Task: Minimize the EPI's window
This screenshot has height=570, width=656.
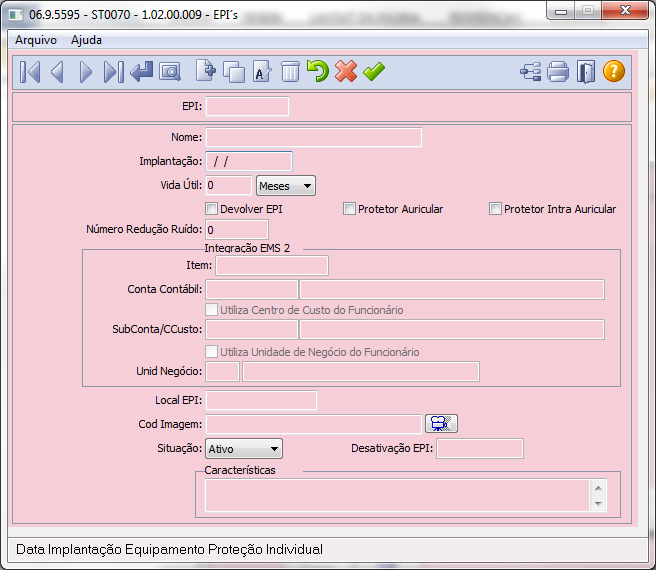Action: pyautogui.click(x=561, y=11)
